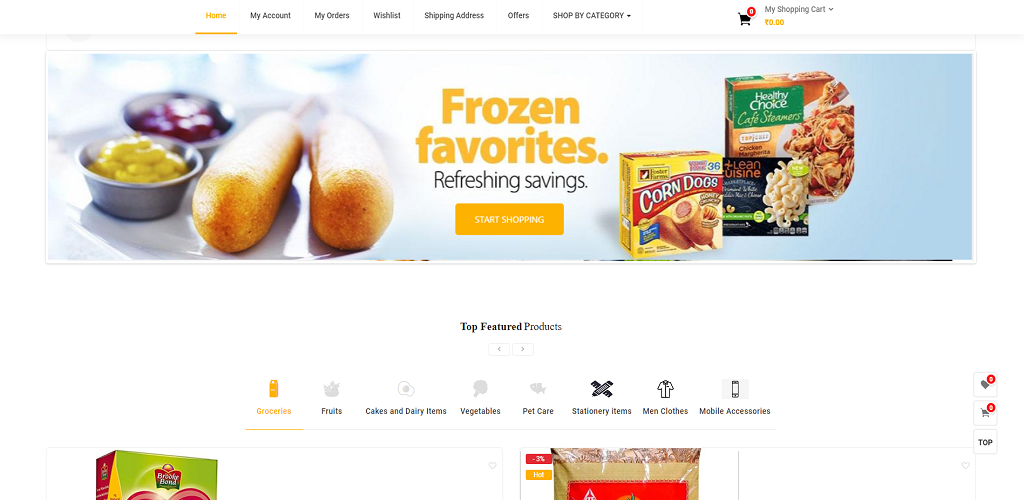Select the Groceries category icon
1024x500 pixels.
point(274,388)
